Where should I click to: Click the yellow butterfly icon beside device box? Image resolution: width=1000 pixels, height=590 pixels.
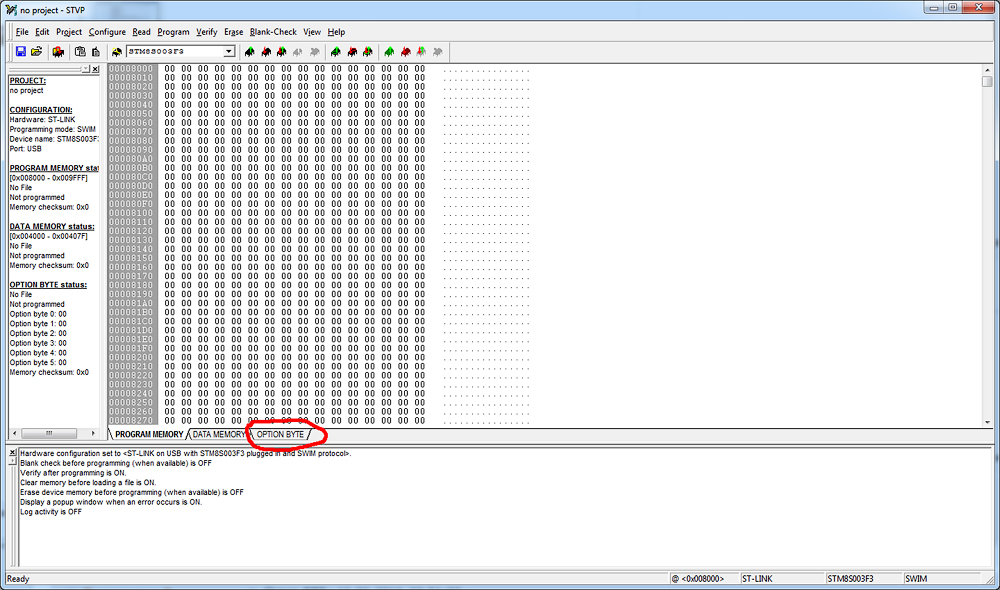click(117, 51)
